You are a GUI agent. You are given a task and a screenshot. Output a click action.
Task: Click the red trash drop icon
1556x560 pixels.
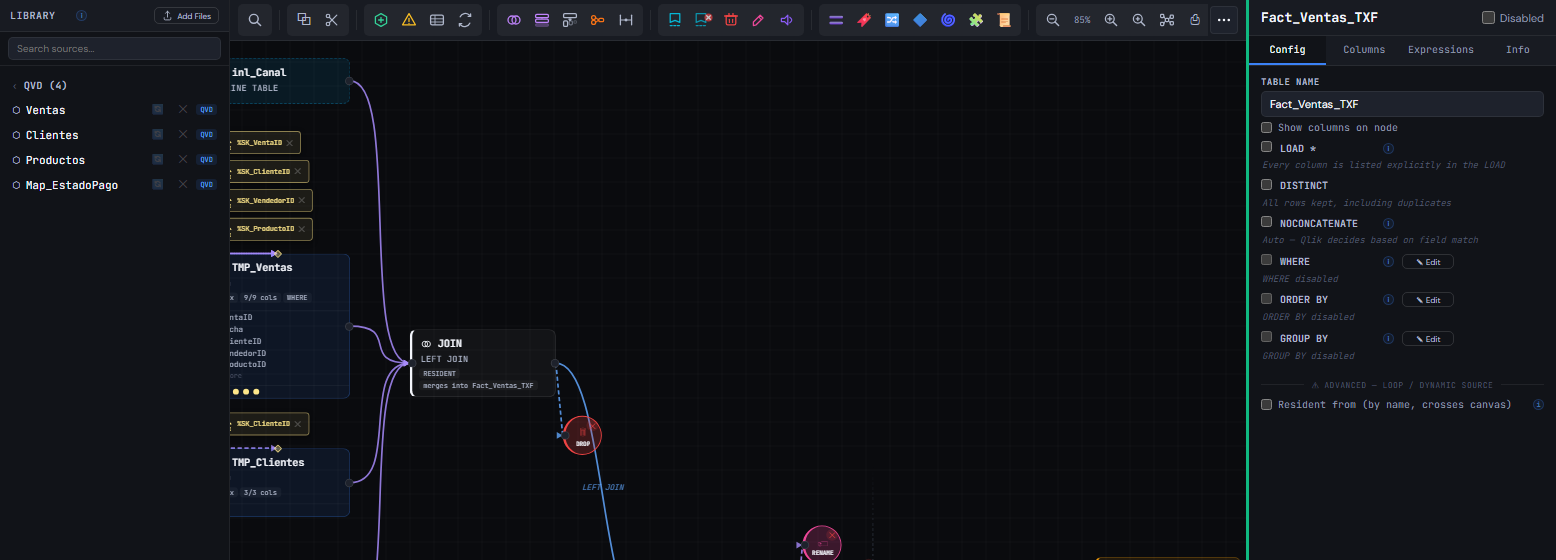[x=731, y=20]
